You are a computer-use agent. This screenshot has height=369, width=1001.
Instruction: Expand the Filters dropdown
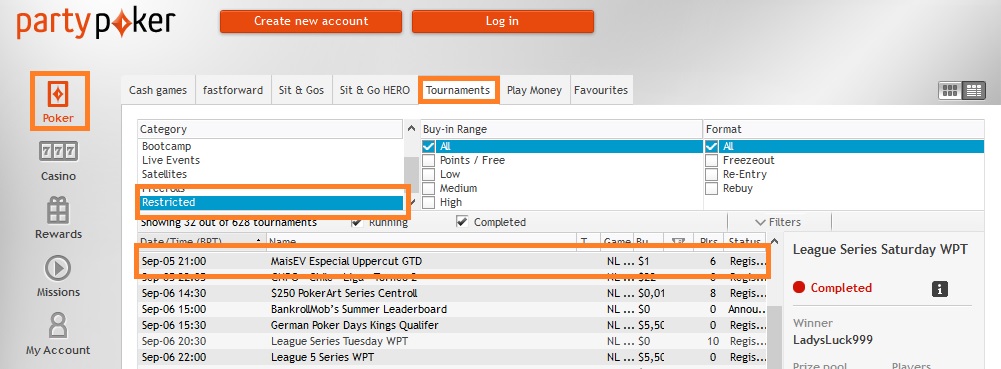(778, 222)
